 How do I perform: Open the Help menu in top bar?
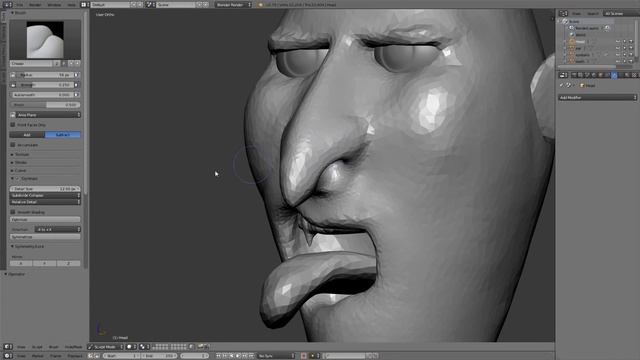pos(71,5)
